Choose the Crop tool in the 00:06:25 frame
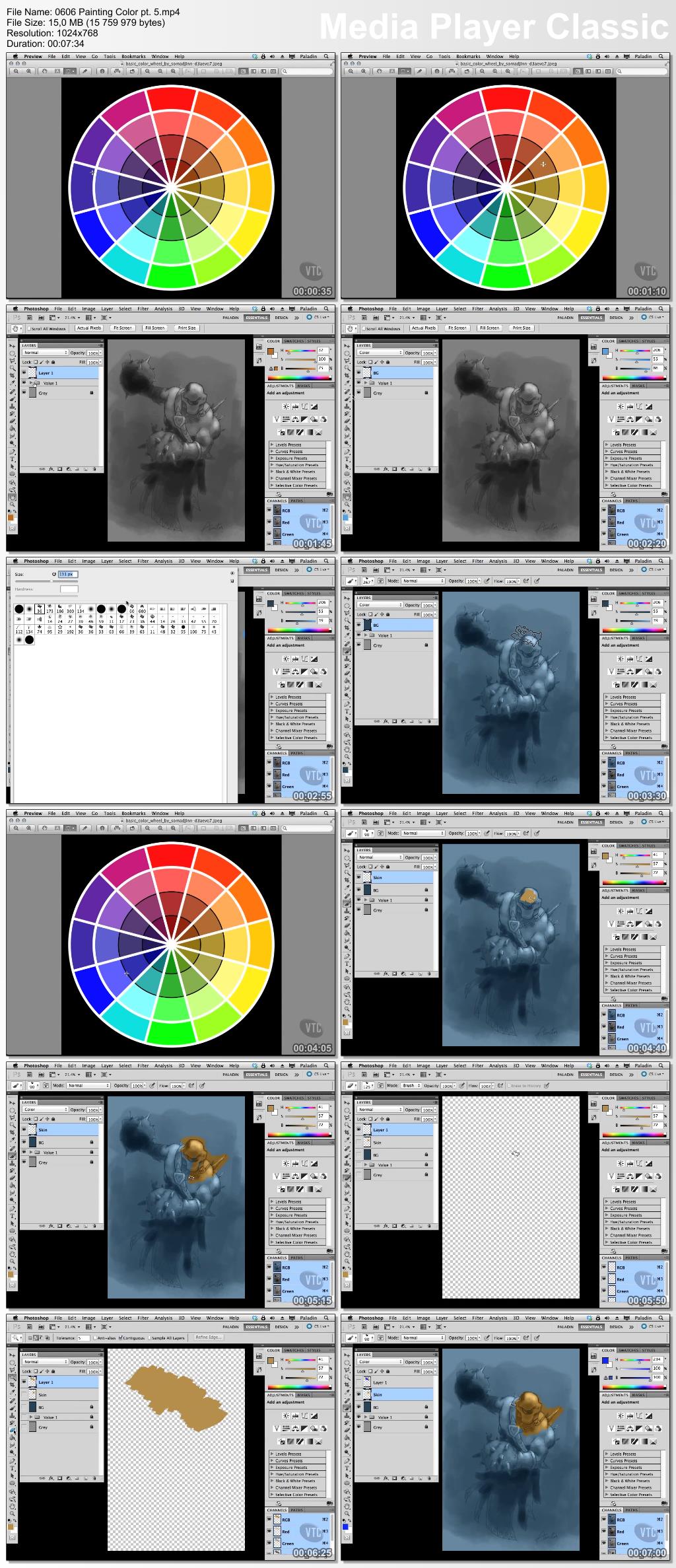Screen dimensions: 676x1568 point(13,1386)
